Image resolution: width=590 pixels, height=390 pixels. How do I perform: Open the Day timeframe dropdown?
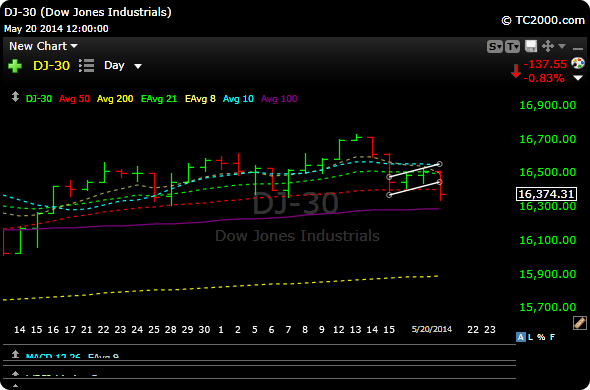[x=123, y=66]
